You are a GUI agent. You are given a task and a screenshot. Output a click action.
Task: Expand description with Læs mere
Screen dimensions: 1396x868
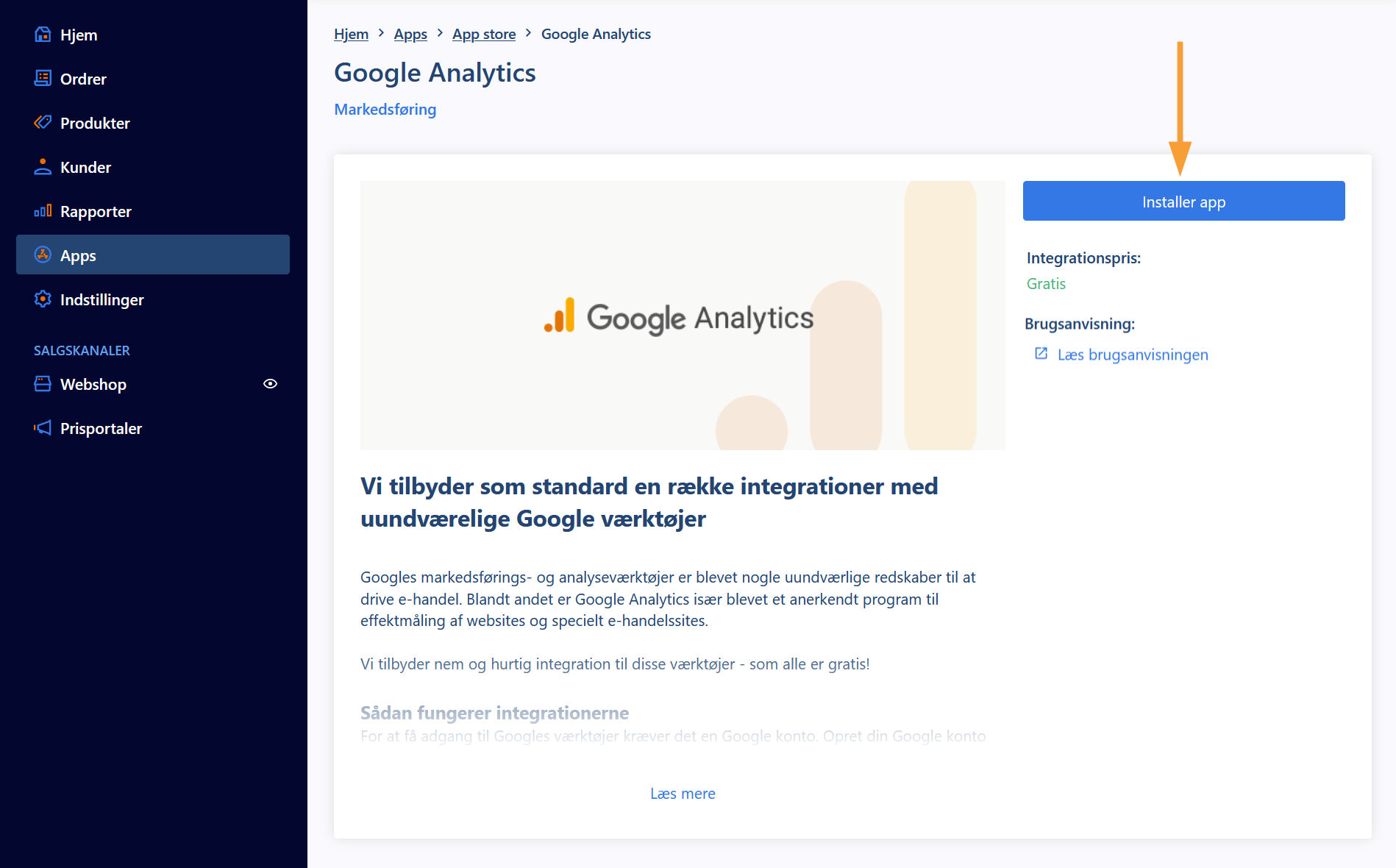click(x=683, y=794)
